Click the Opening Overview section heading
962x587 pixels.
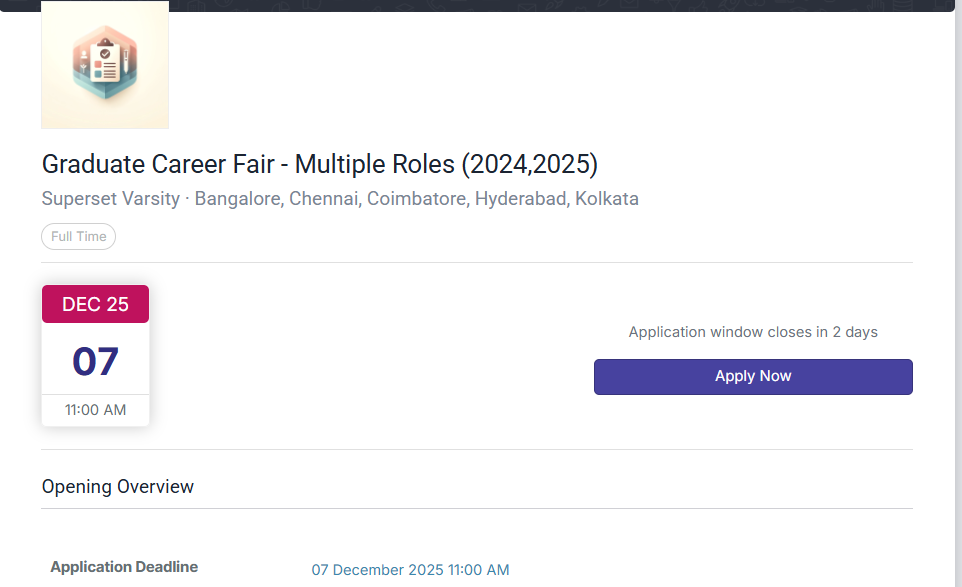click(x=117, y=486)
